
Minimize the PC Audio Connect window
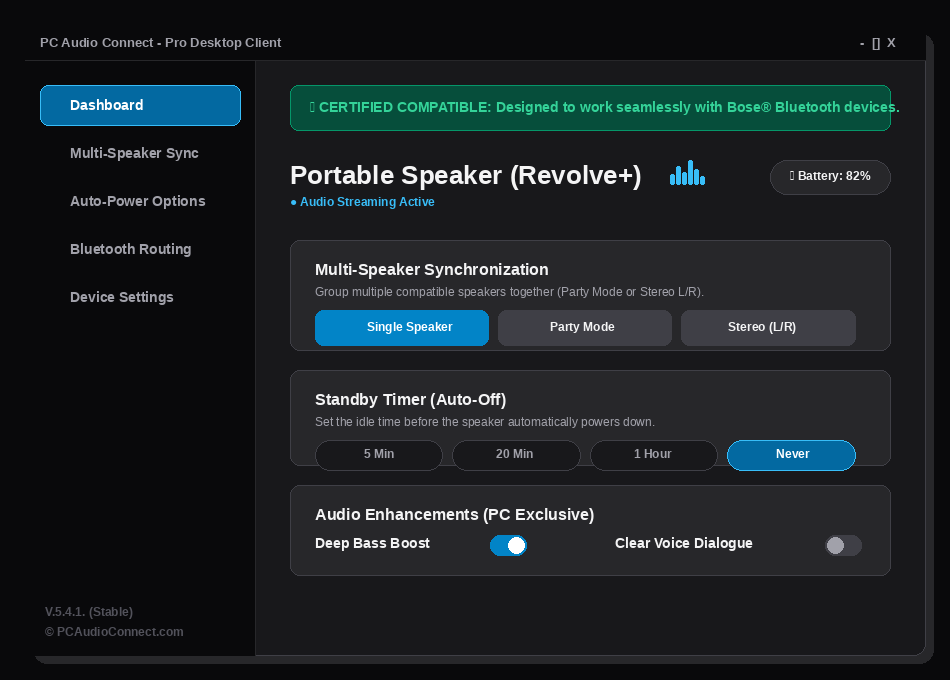(862, 43)
